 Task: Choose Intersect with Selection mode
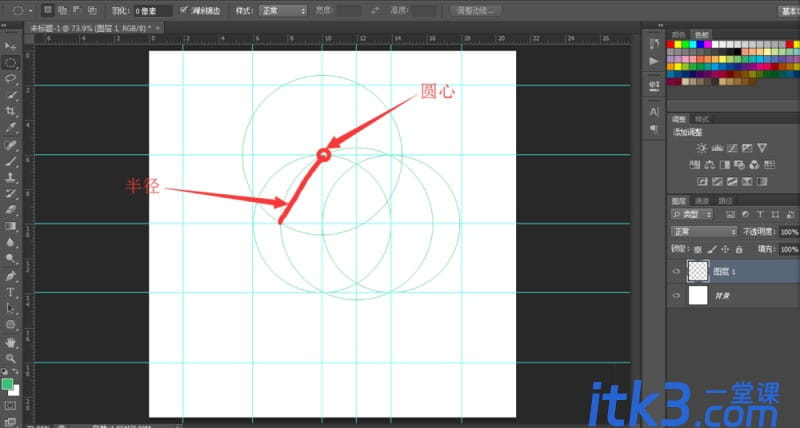click(92, 10)
